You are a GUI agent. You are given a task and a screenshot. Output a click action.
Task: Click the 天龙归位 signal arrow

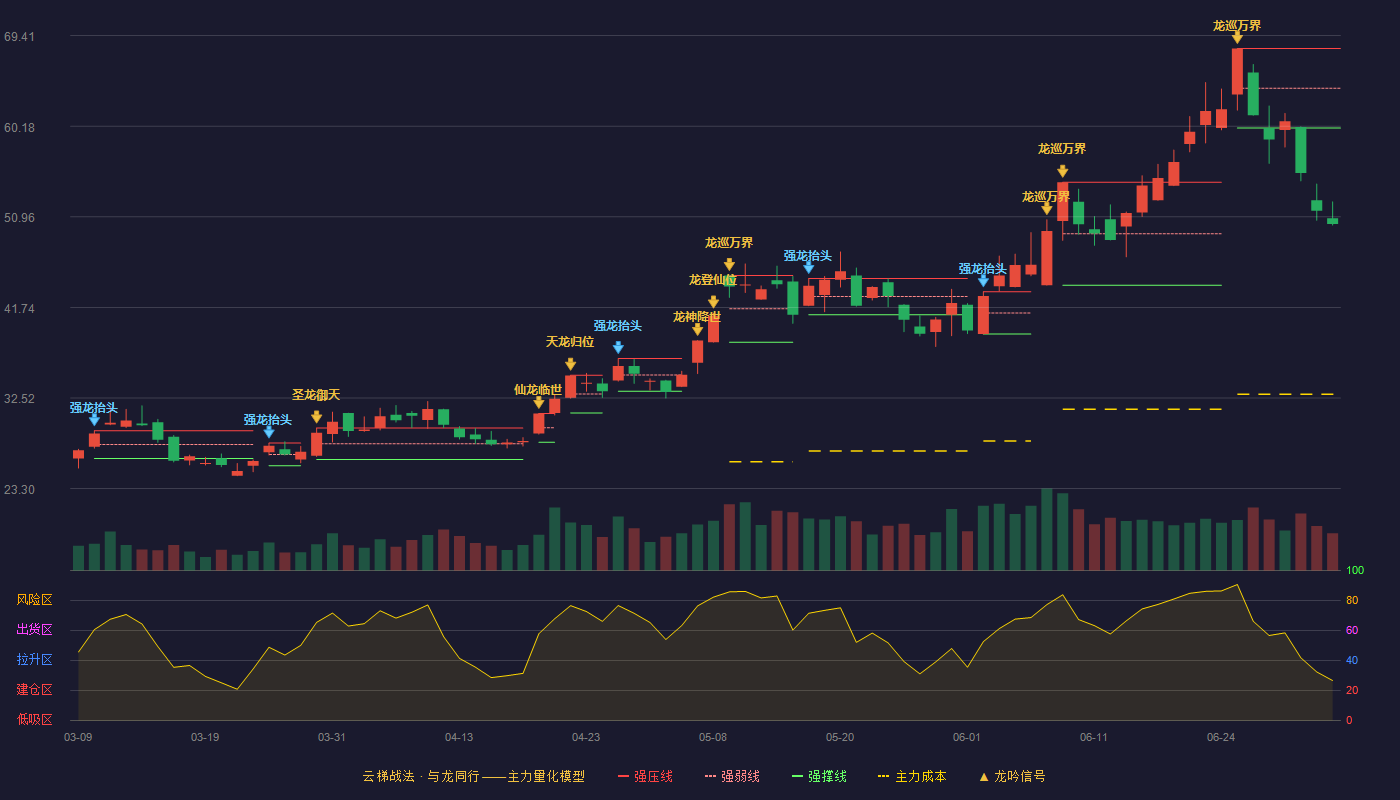click(x=570, y=365)
